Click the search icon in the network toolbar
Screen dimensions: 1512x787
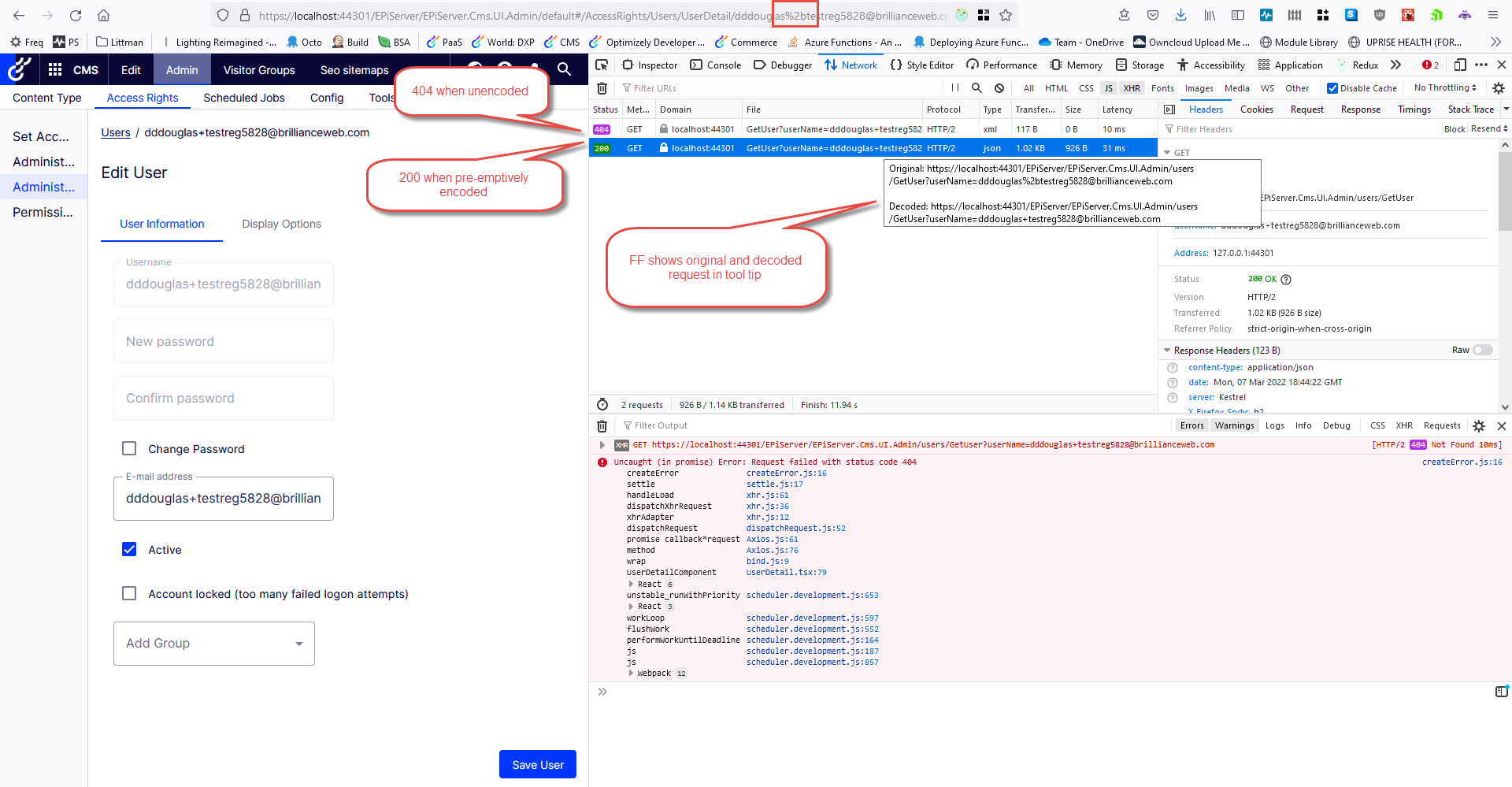pyautogui.click(x=976, y=88)
